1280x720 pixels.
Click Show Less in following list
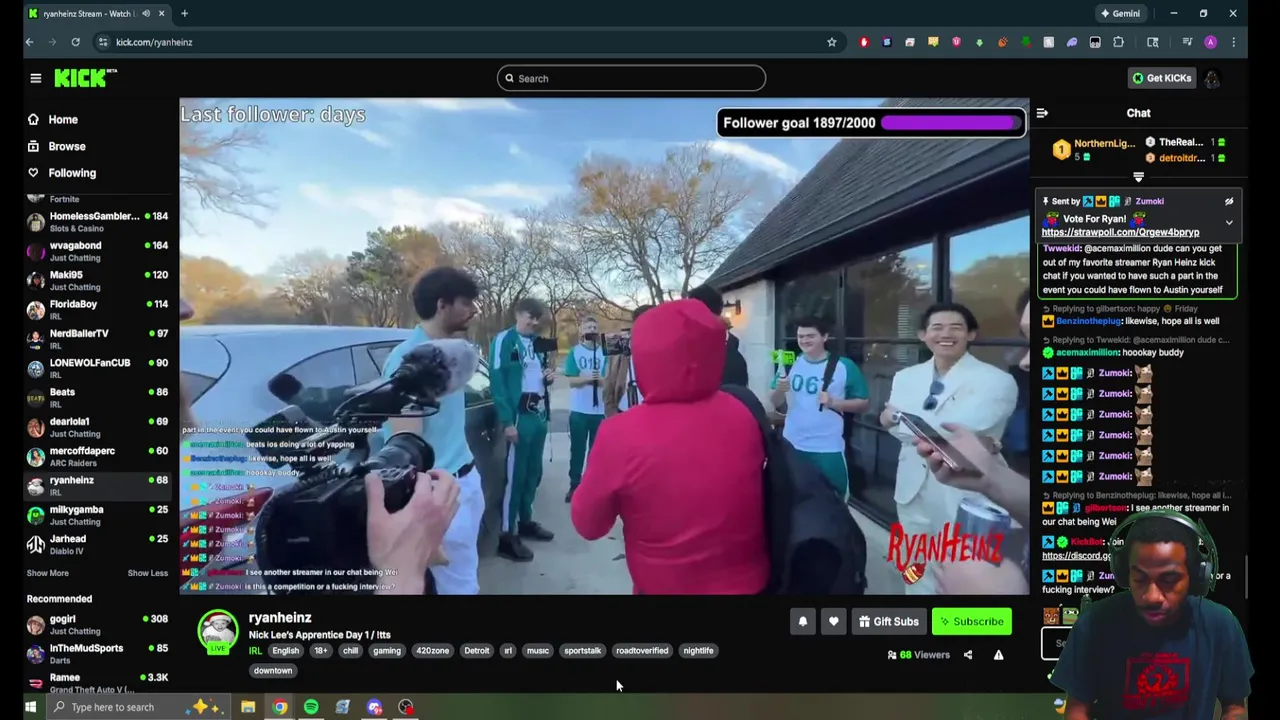coord(148,573)
